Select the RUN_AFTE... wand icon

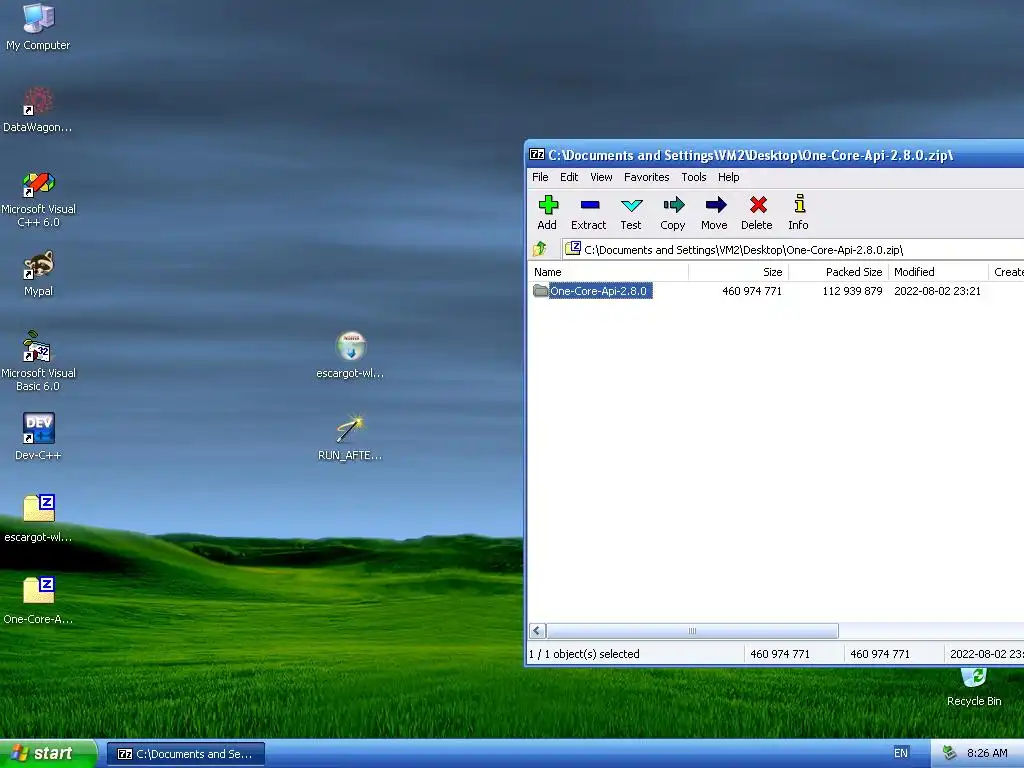point(351,437)
